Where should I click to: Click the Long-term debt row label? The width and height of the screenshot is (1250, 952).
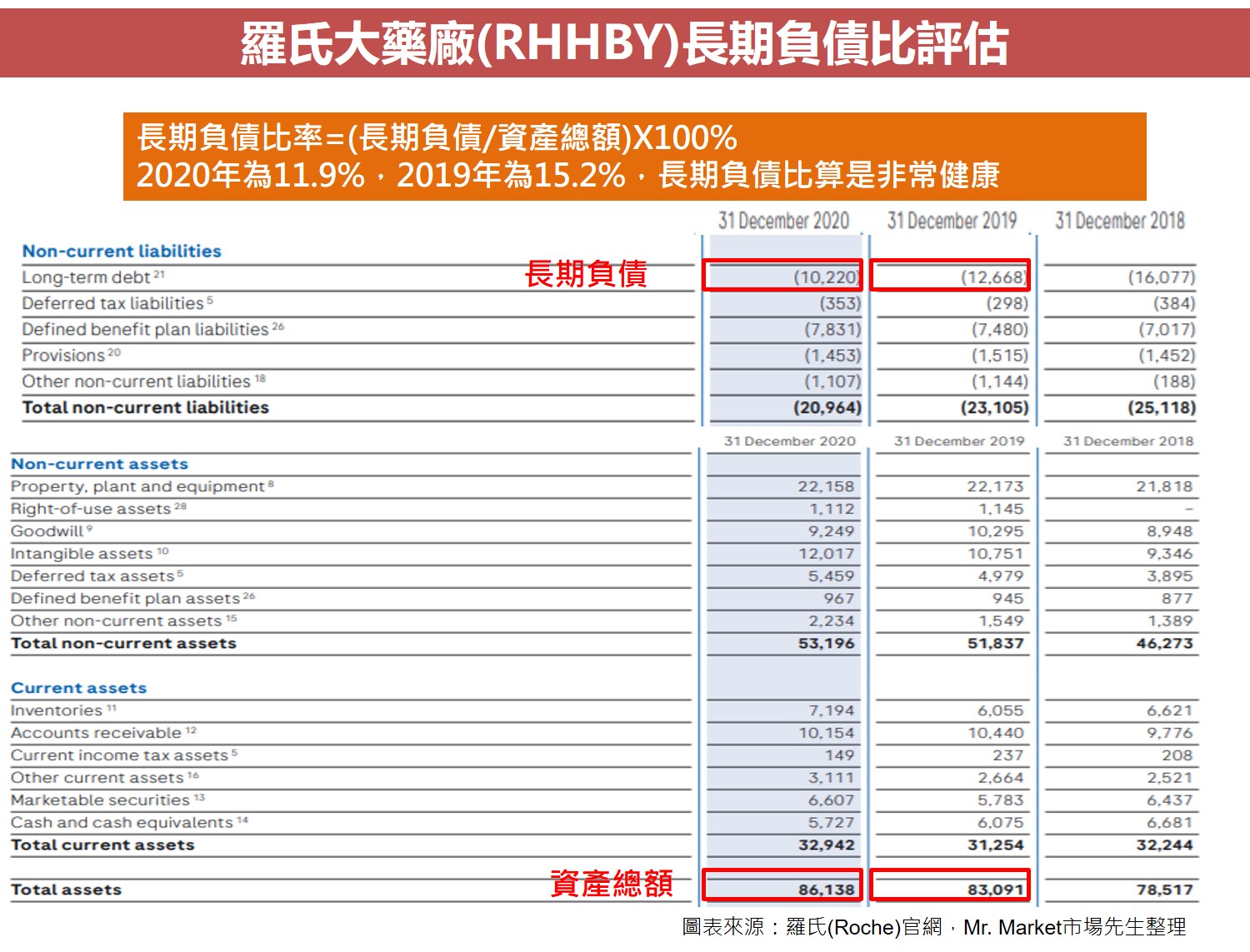coord(93,277)
